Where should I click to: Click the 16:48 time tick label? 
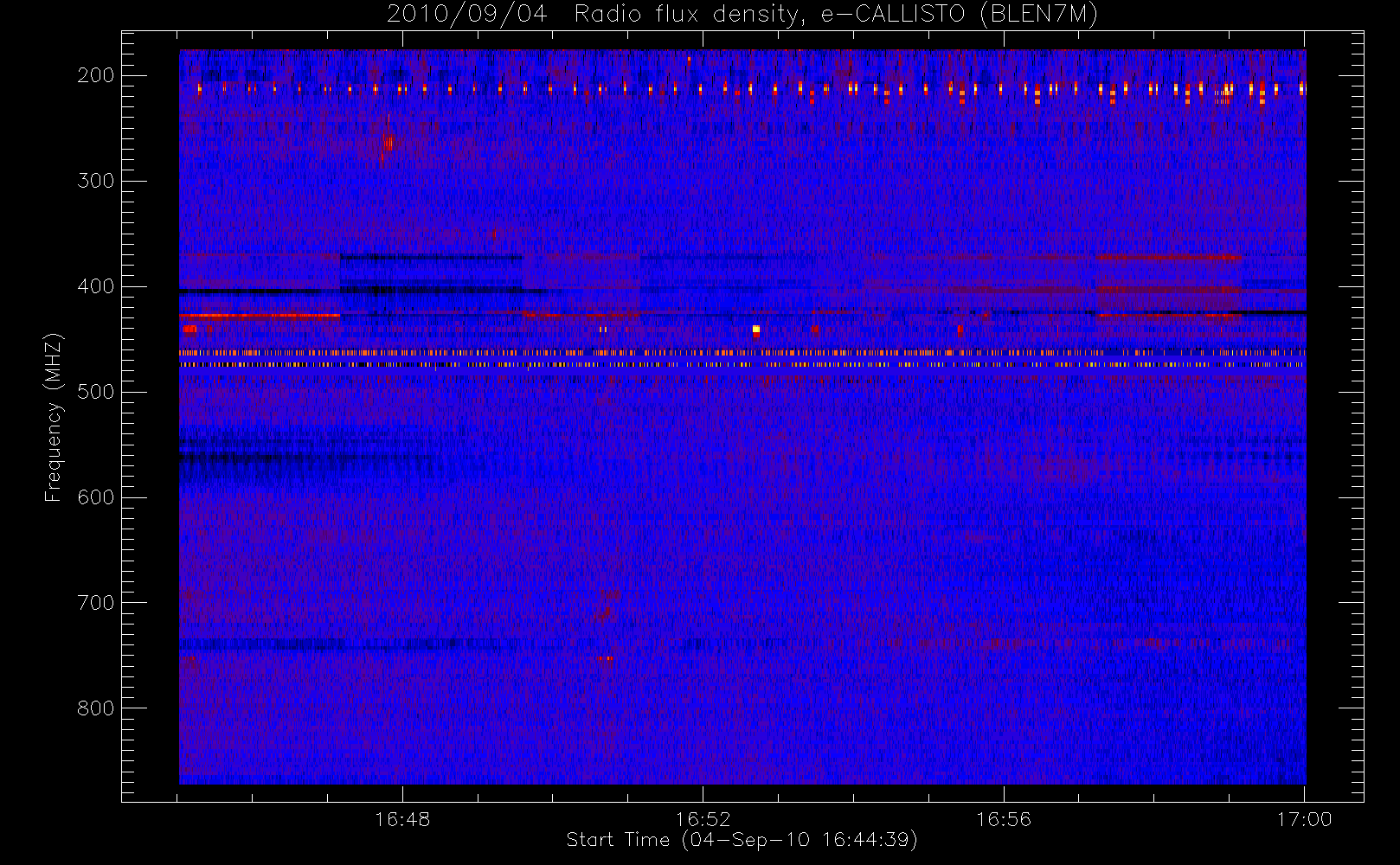click(402, 819)
